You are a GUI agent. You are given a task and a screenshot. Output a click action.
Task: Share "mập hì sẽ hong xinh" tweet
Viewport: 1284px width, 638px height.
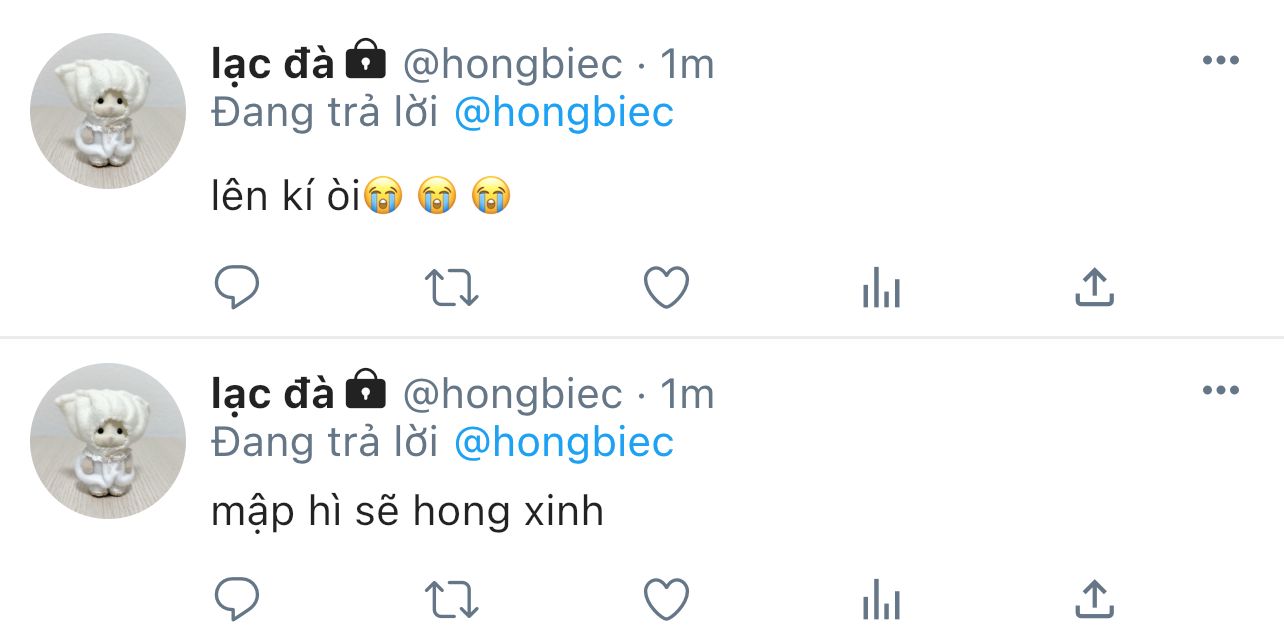(1094, 599)
